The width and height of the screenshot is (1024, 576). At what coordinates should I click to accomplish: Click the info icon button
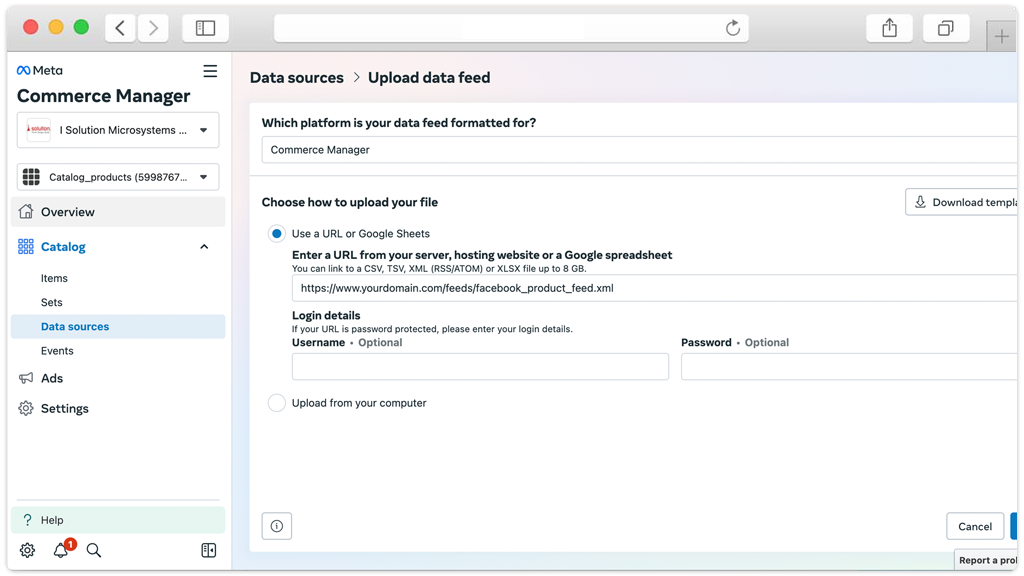277,526
